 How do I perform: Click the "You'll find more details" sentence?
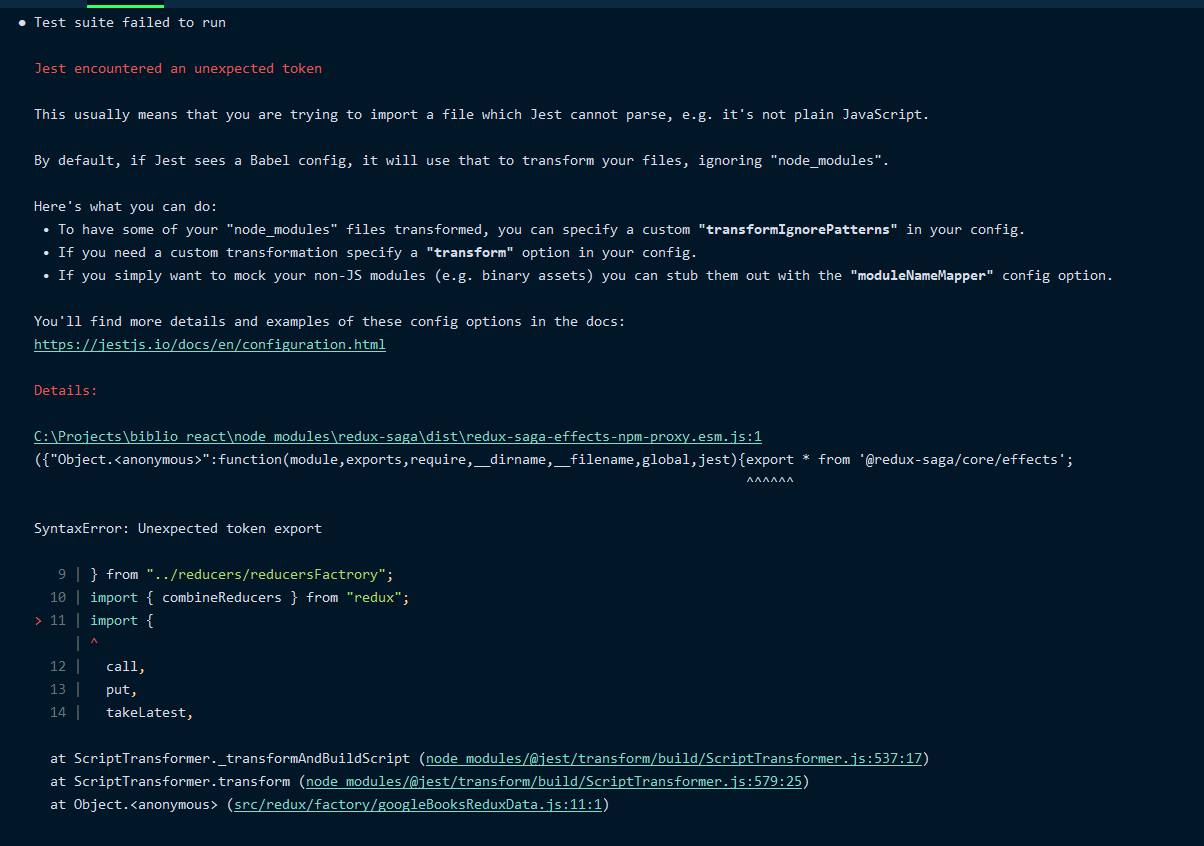[330, 321]
